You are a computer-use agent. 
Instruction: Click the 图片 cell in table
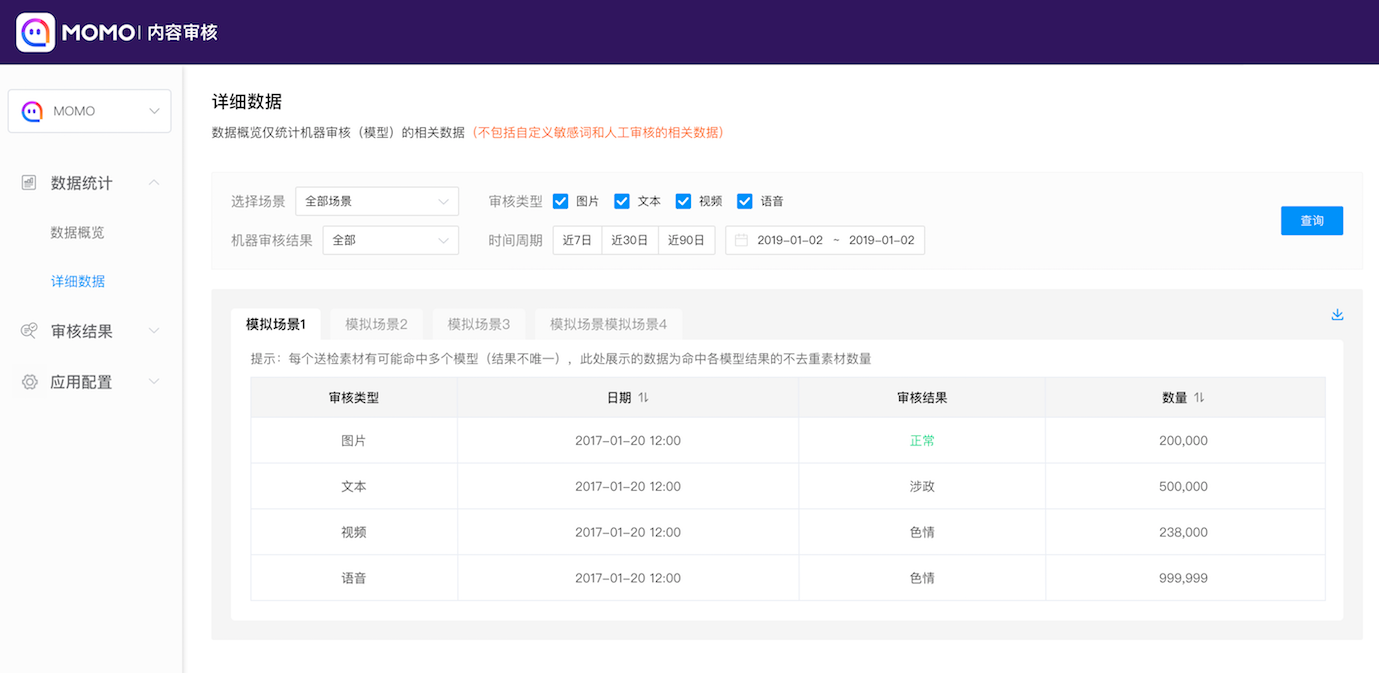(x=354, y=440)
